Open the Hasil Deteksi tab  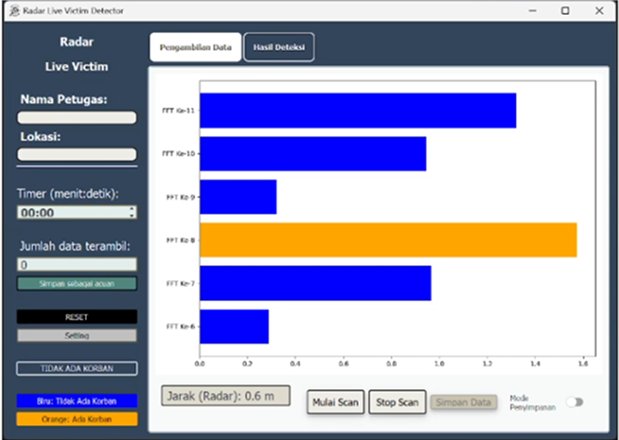point(279,47)
